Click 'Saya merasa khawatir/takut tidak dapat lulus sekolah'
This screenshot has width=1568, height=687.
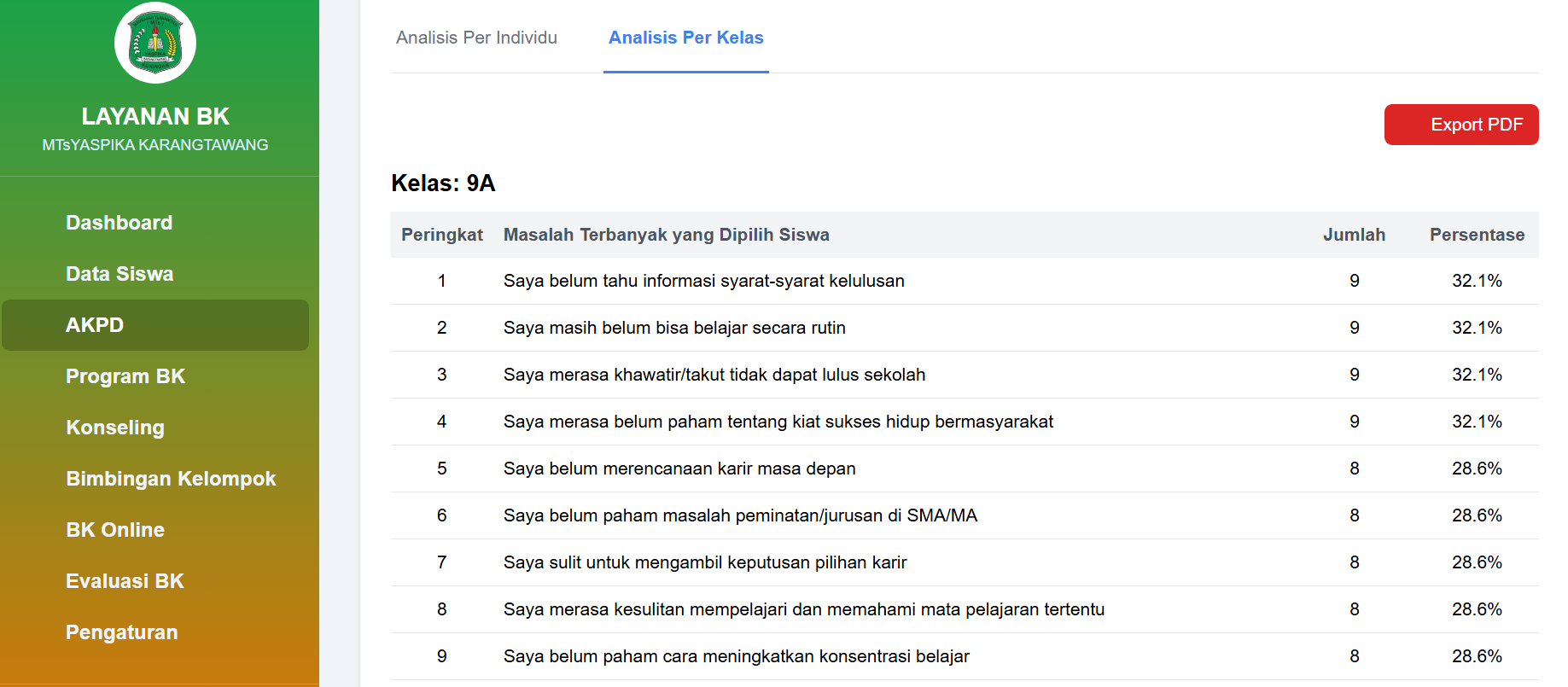(714, 375)
